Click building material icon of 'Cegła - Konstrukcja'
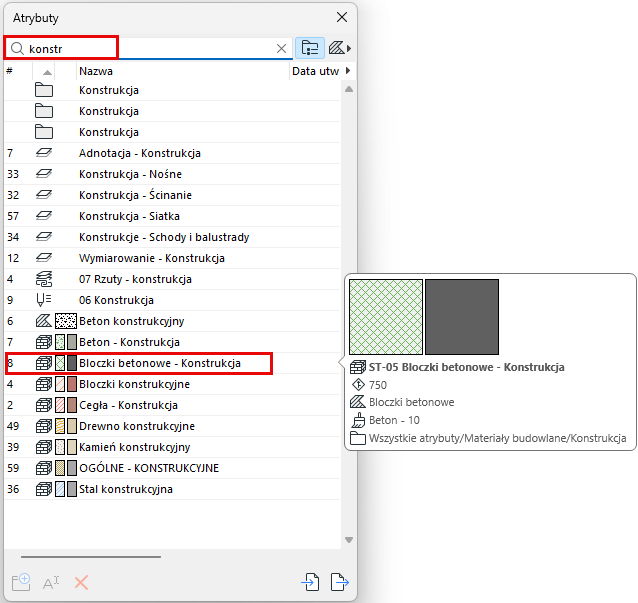 point(44,405)
